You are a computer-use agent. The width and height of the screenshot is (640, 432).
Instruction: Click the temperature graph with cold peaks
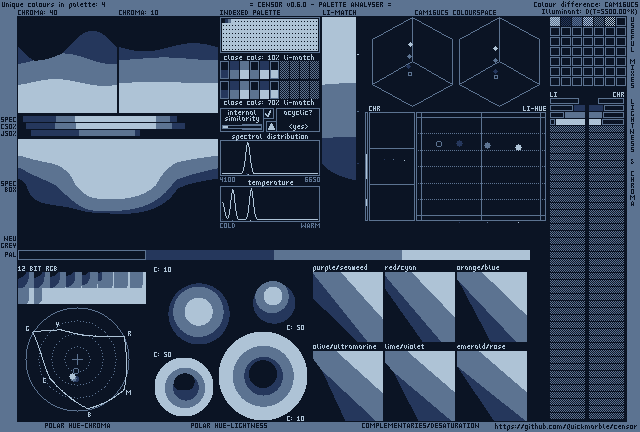(x=270, y=204)
